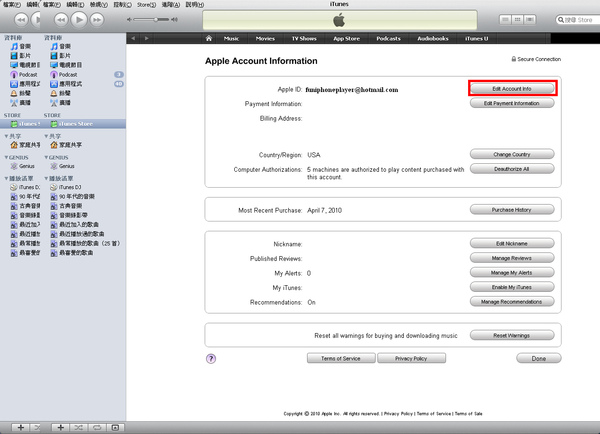The image size is (600, 434).
Task: Switch to the TV Shows store tab
Action: click(x=304, y=38)
